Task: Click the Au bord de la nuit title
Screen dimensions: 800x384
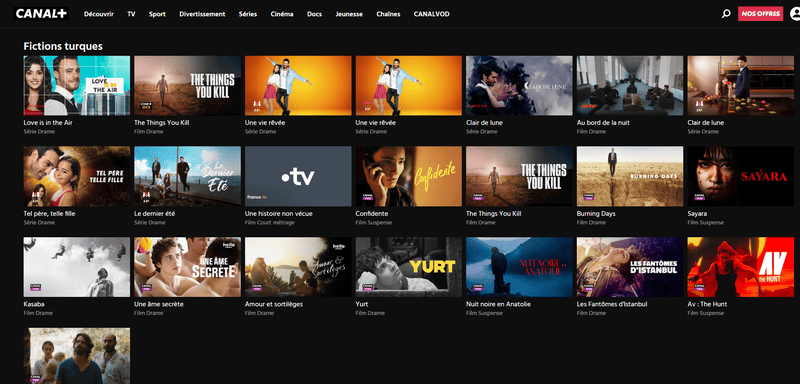Action: point(603,123)
